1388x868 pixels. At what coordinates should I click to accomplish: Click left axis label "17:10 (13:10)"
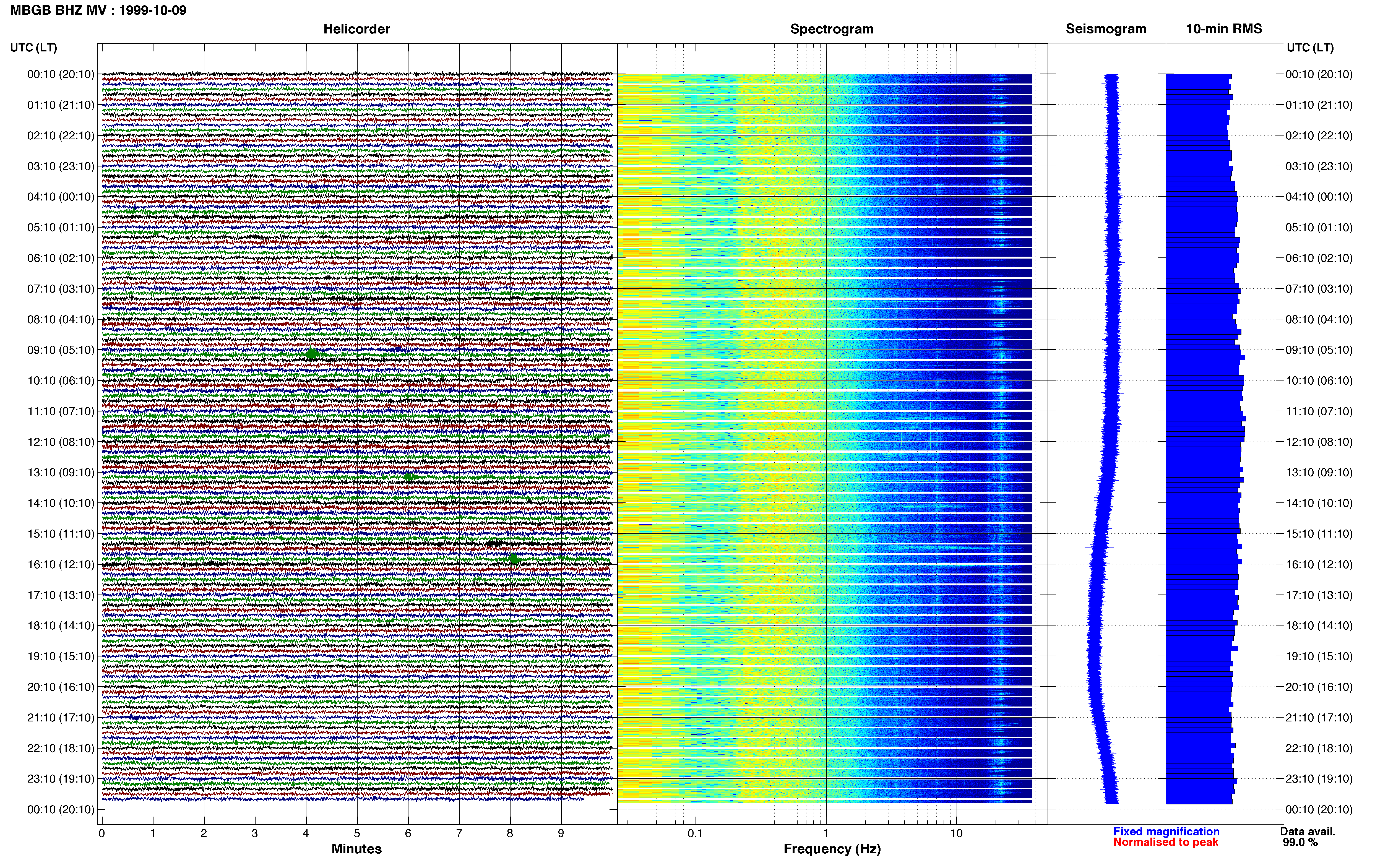click(61, 595)
